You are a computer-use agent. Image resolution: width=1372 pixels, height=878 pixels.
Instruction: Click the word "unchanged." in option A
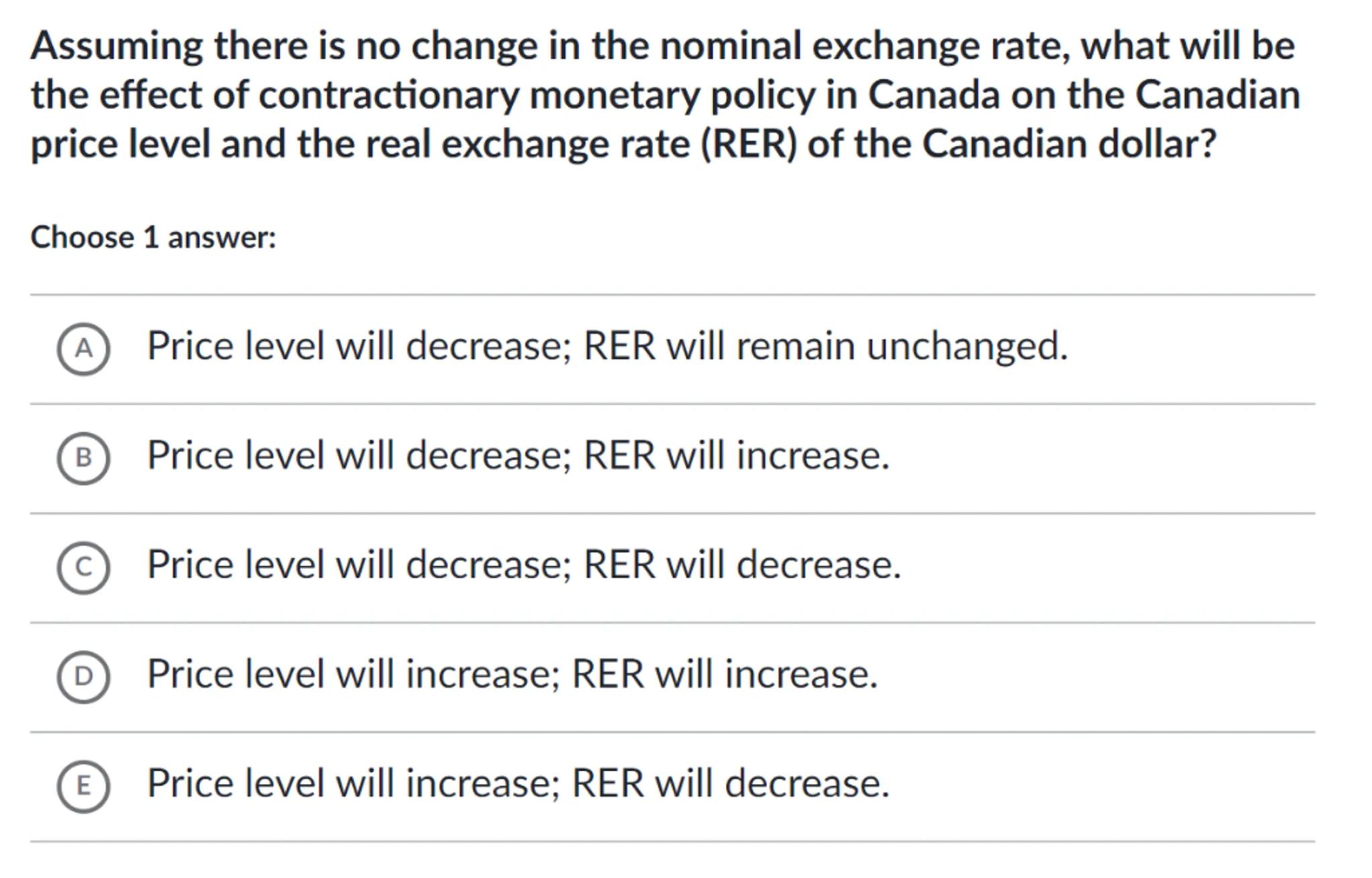(967, 347)
